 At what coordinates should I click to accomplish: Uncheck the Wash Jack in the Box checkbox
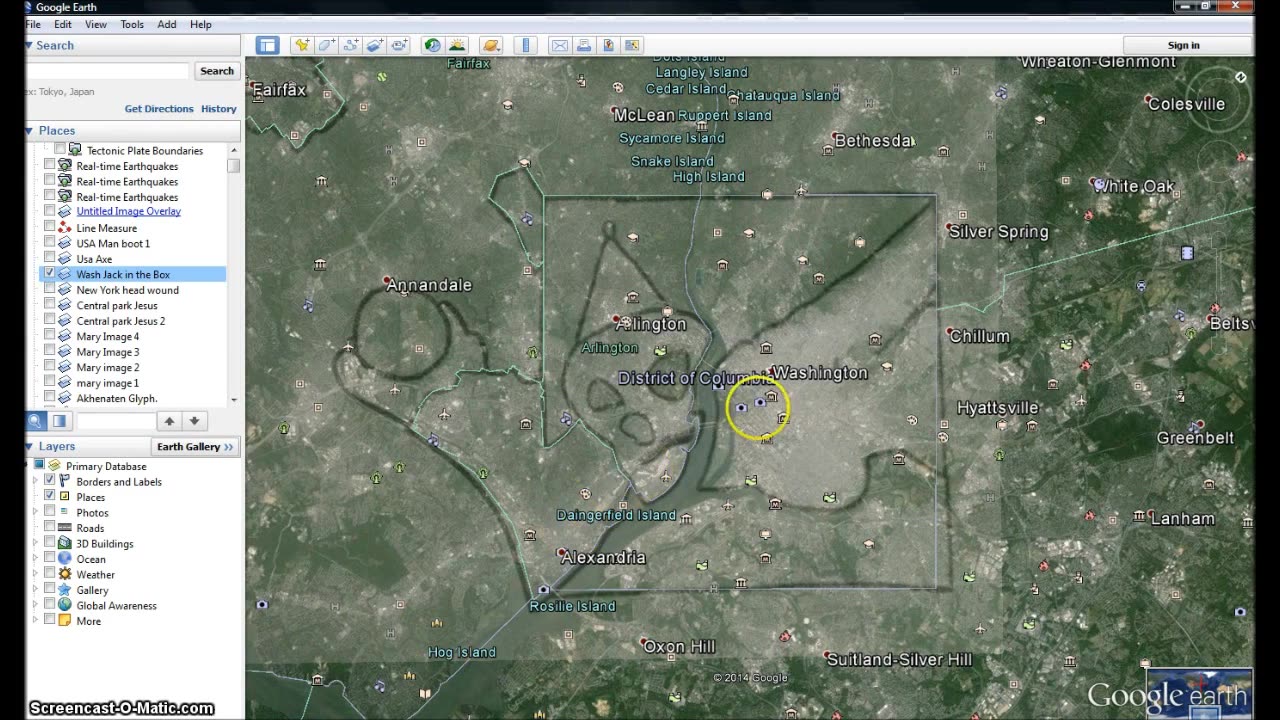click(49, 274)
